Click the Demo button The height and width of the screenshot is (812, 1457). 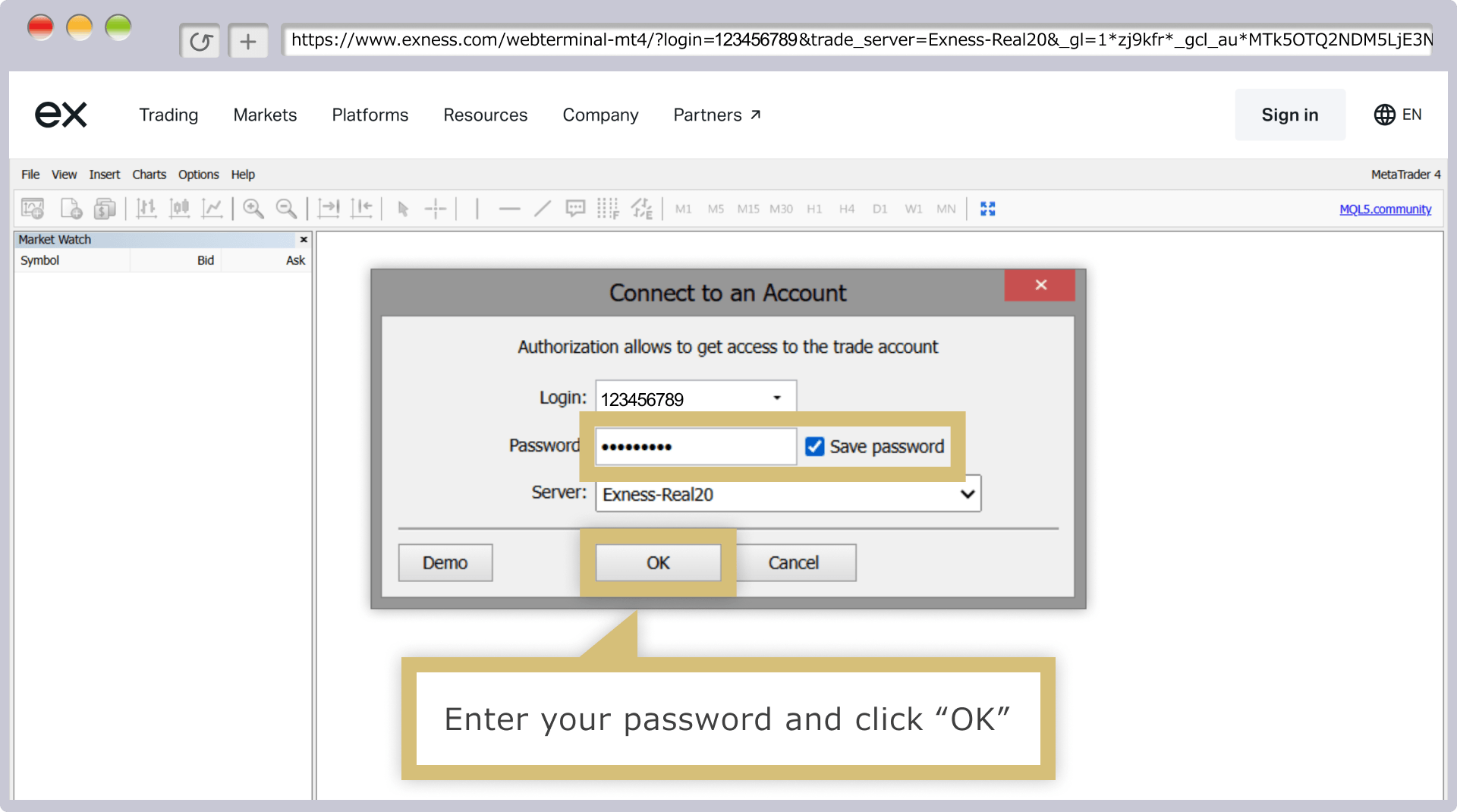[x=445, y=563]
